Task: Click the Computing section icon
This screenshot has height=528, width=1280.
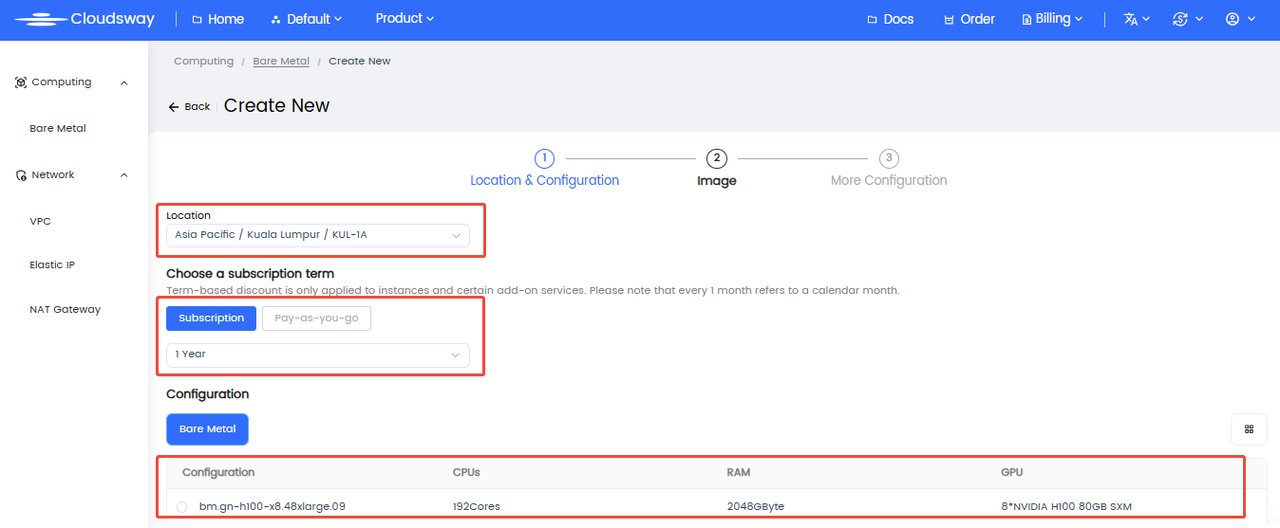Action: (x=21, y=83)
